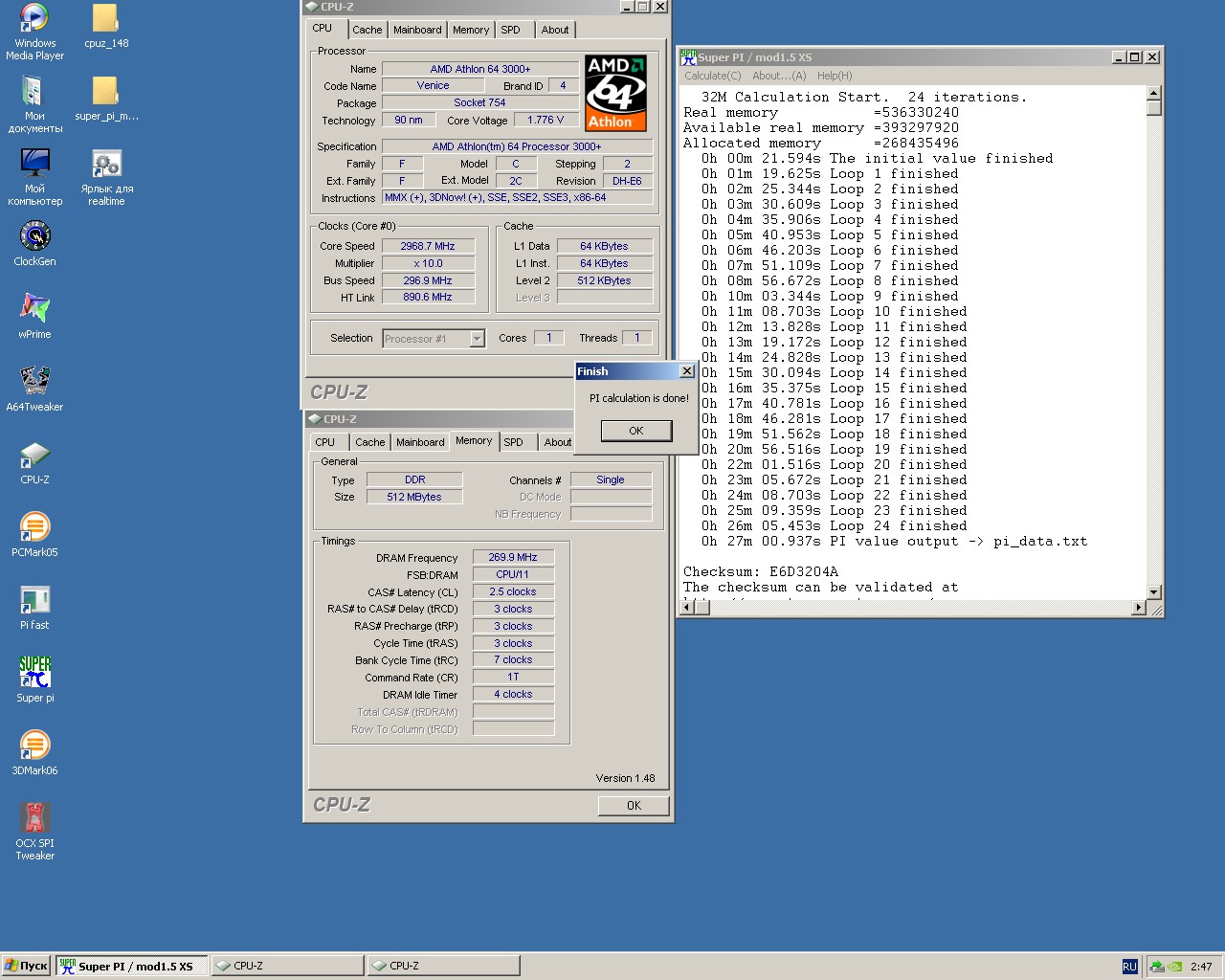Click the Multiplier value x 10.0
1225x980 pixels.
coord(428,263)
